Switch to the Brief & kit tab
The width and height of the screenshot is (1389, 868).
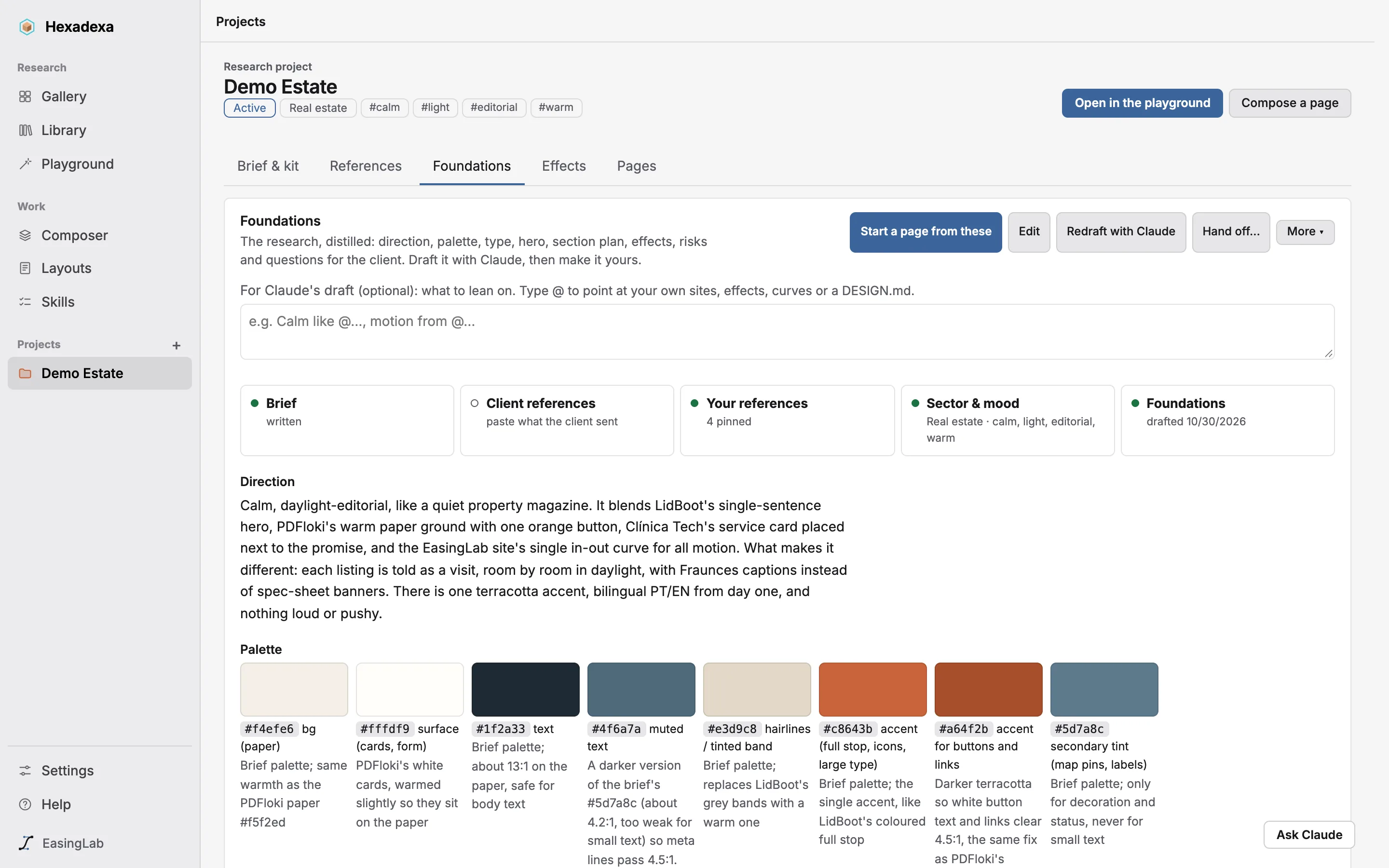[268, 166]
